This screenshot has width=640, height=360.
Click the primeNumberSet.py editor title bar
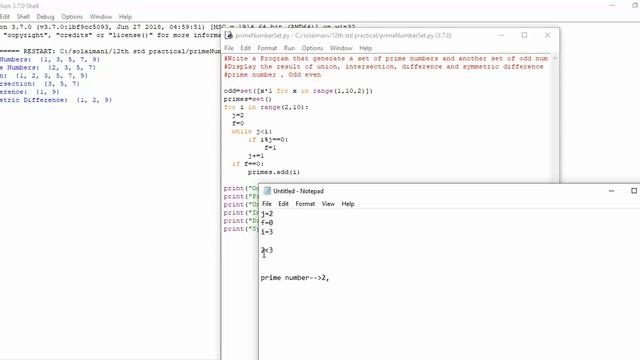click(343, 36)
